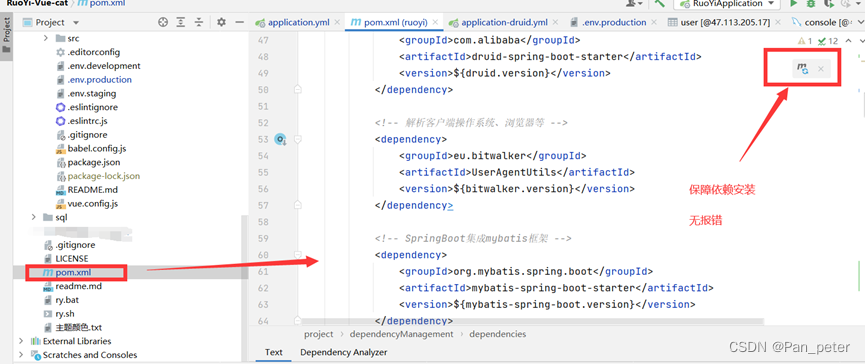
Task: Click RuoYi-Vue-cat in the navigation bar
Action: [x=37, y=3]
